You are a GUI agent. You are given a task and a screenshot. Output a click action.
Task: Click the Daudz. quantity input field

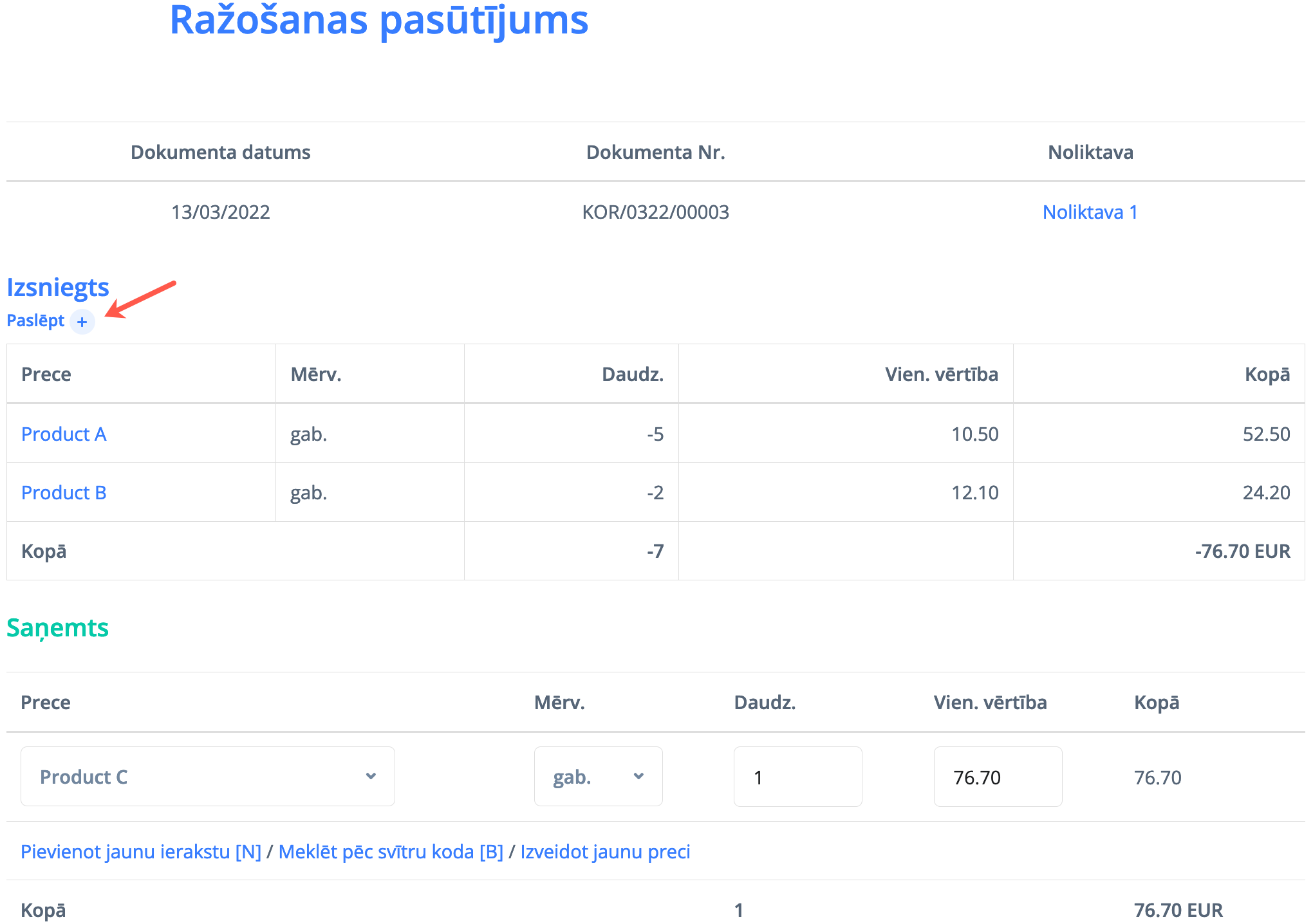pos(797,777)
